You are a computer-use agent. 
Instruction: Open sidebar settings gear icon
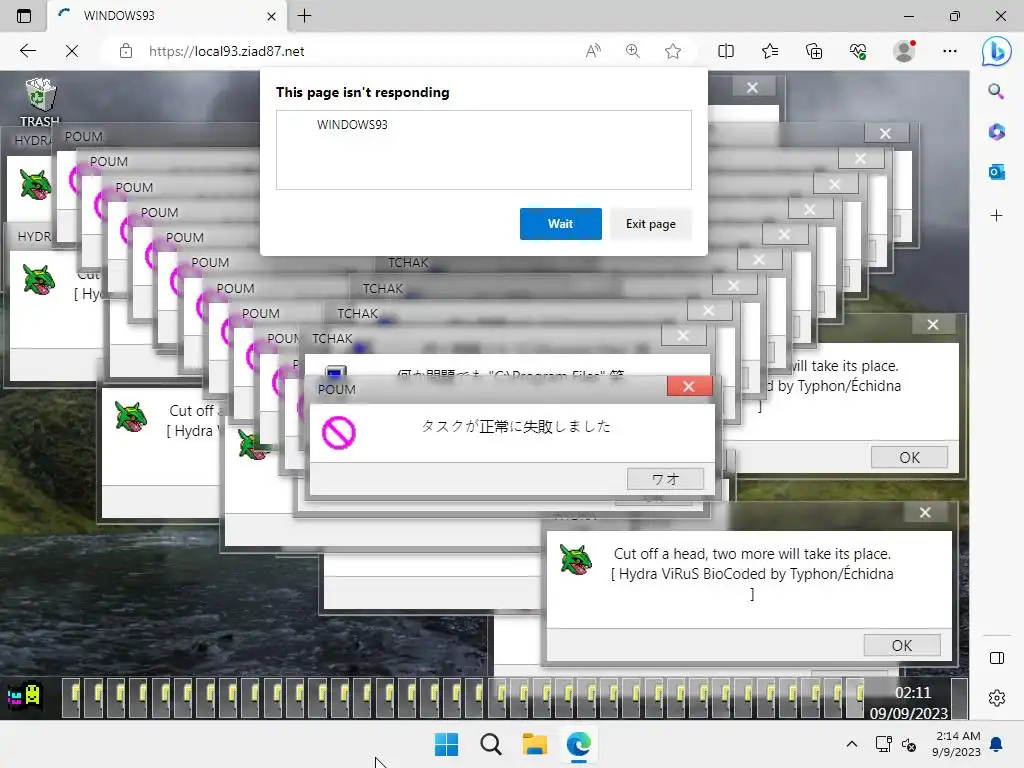point(997,697)
